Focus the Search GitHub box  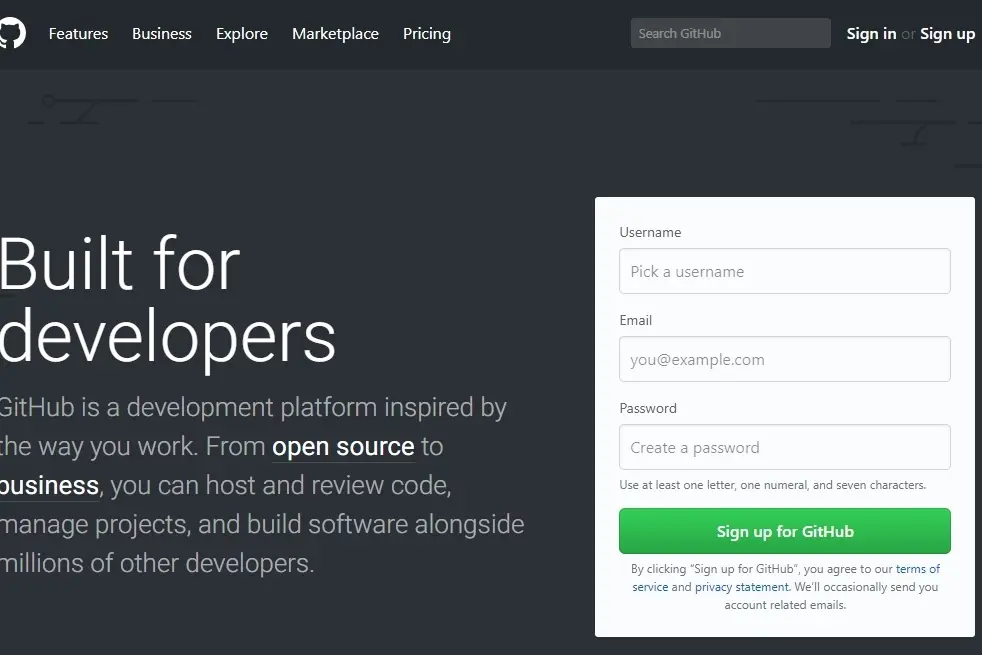click(730, 33)
